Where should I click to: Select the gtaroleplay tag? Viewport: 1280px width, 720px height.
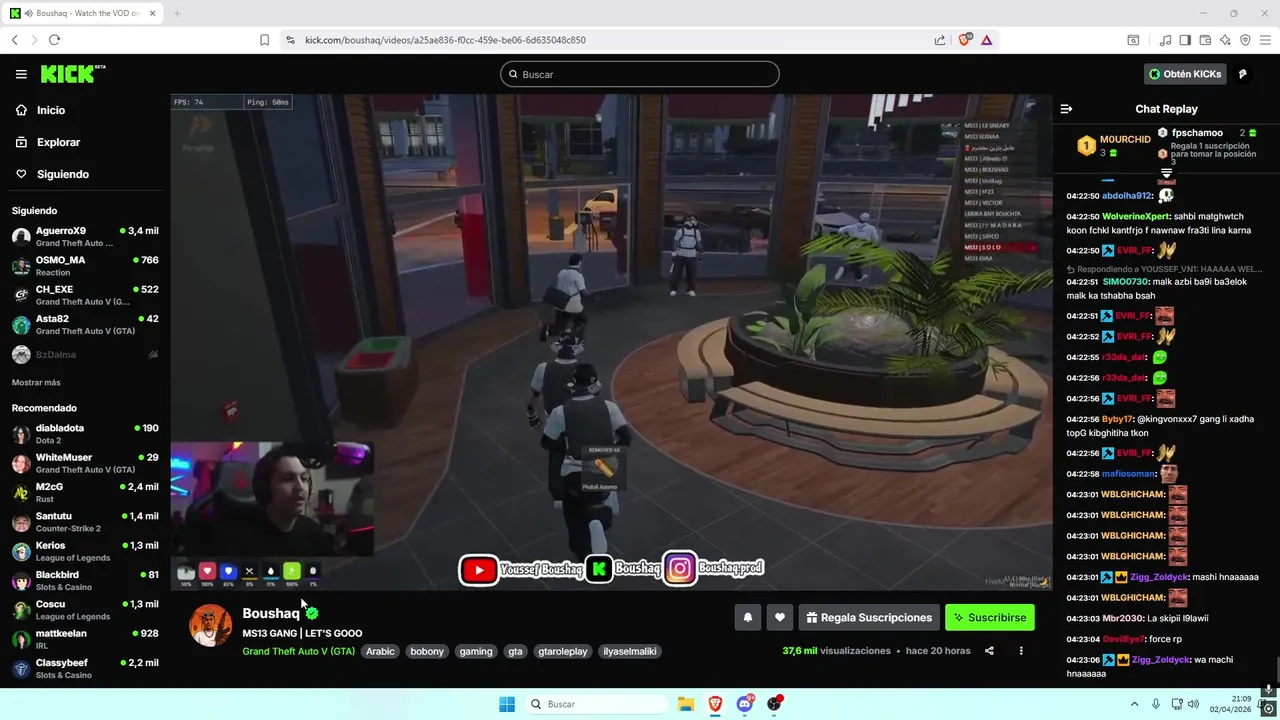click(563, 651)
